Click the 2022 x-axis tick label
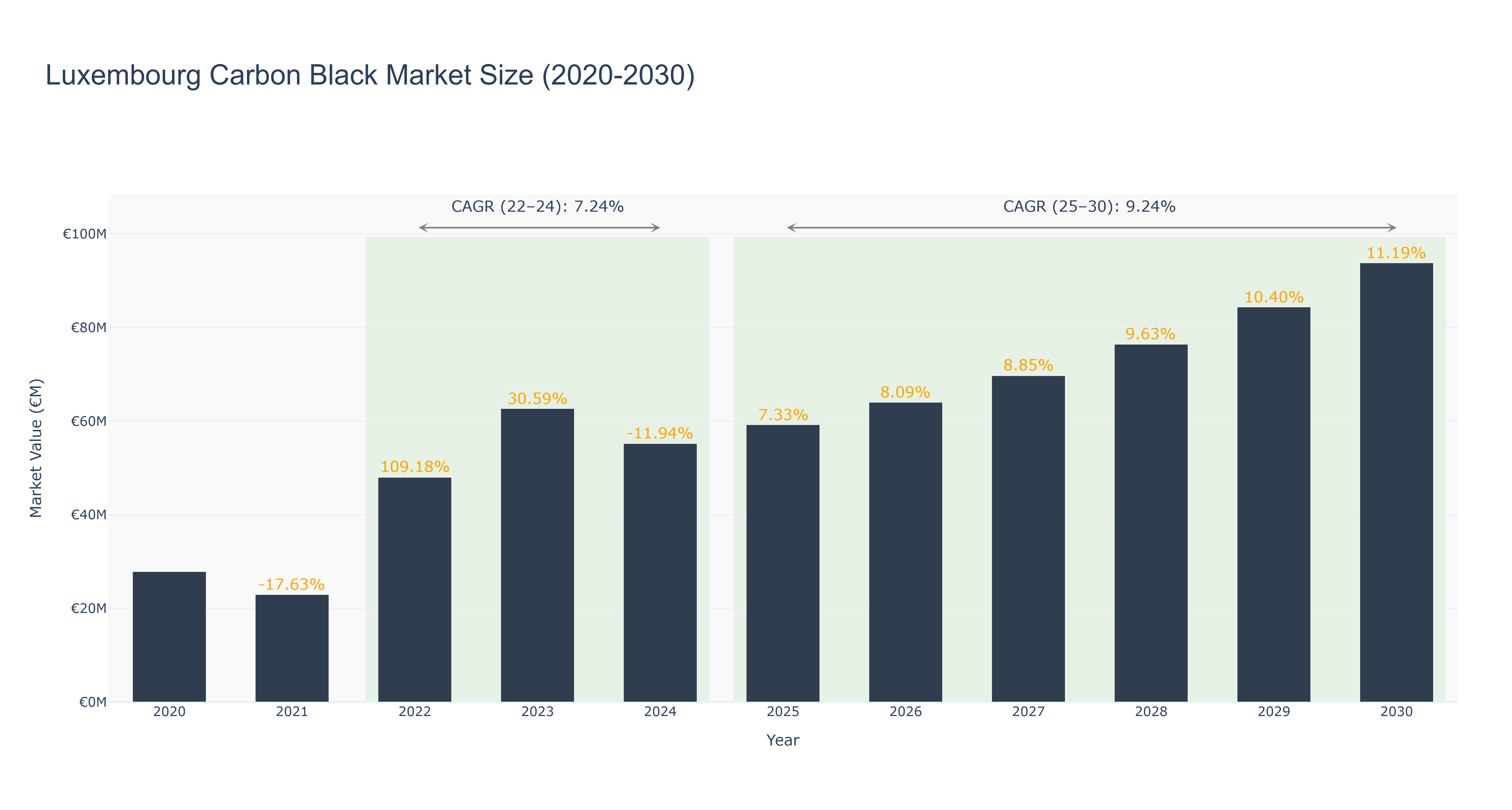 coord(414,712)
